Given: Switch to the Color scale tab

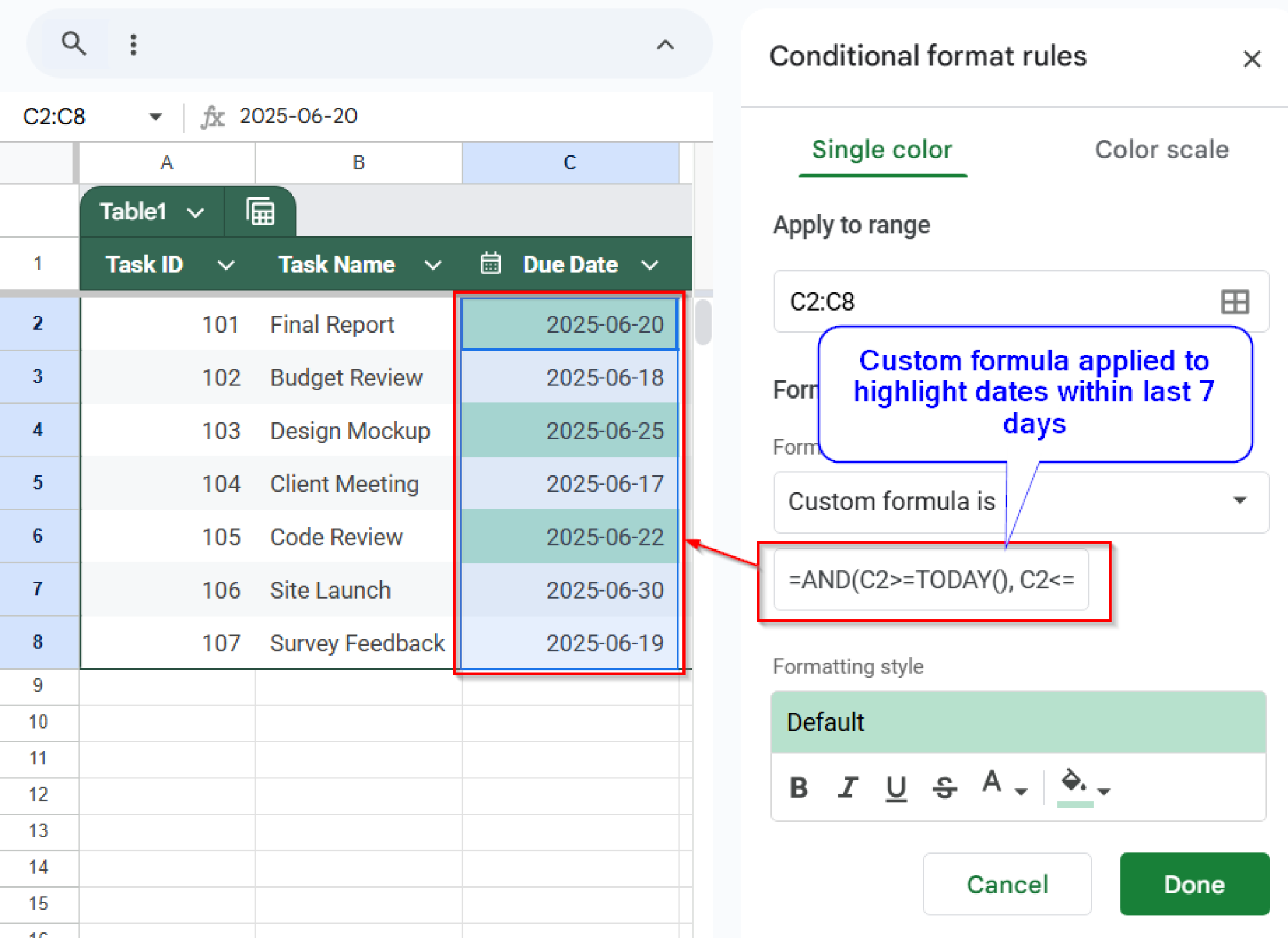Looking at the screenshot, I should (x=1162, y=150).
